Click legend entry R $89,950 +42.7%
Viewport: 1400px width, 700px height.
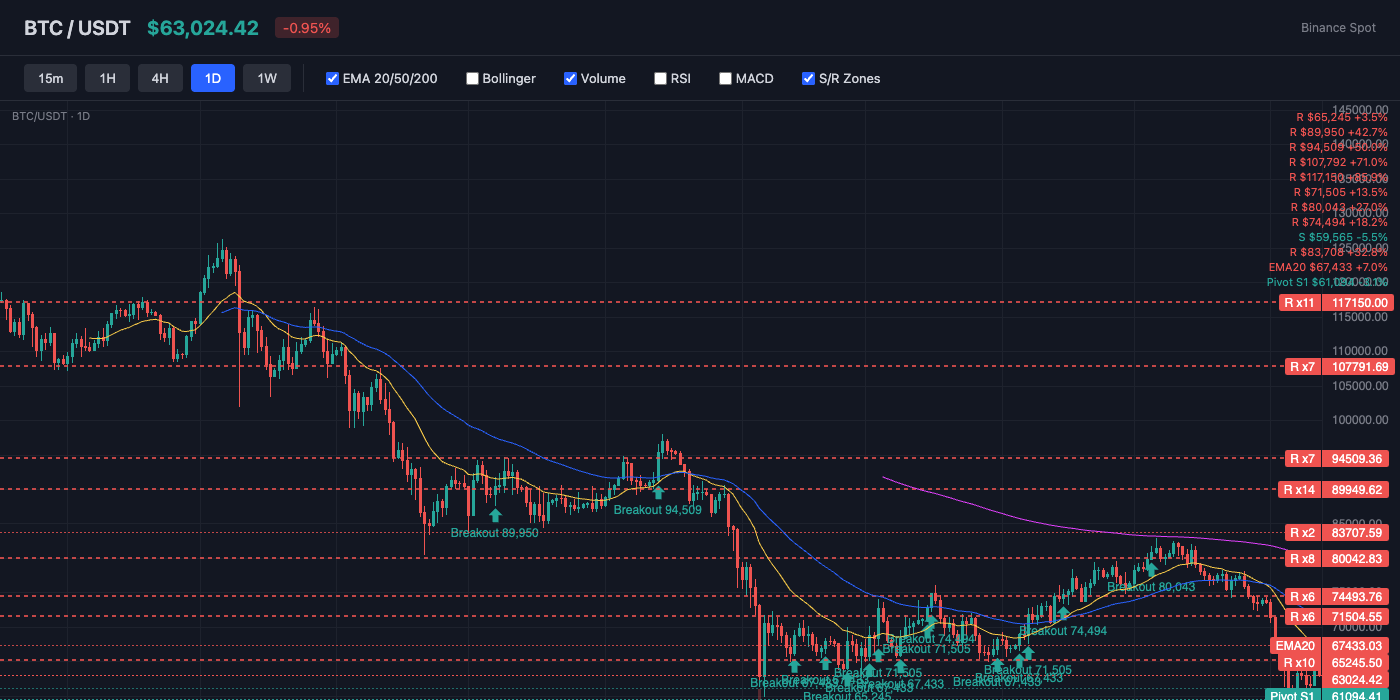click(1338, 132)
